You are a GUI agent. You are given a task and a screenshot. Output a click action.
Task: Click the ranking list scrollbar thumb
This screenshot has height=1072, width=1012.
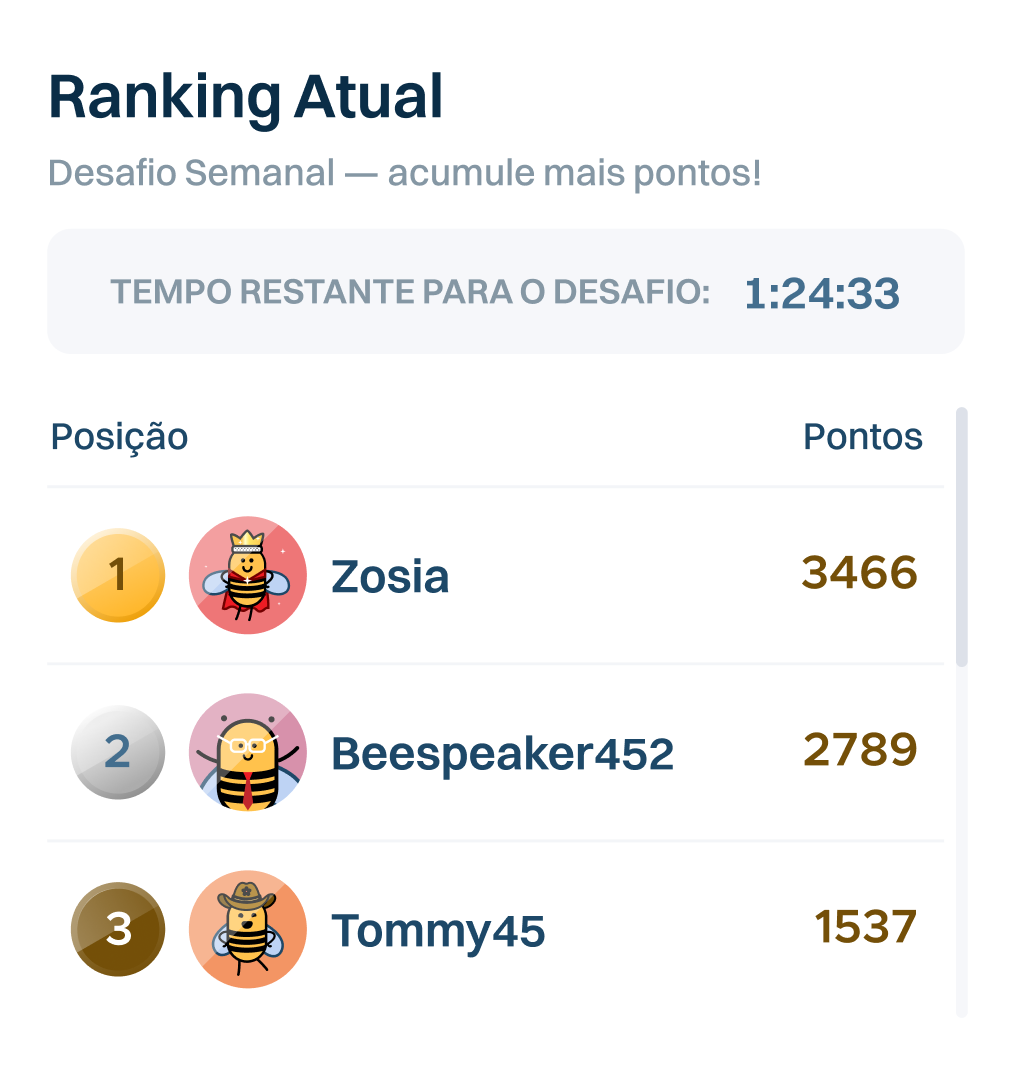tap(962, 536)
